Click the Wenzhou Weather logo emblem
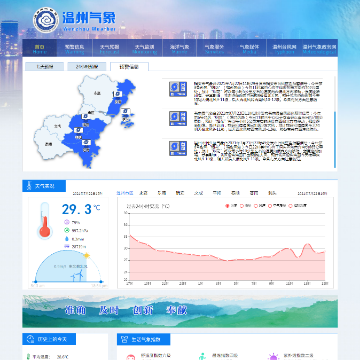Screen dimensions: 360x360 [46, 20]
